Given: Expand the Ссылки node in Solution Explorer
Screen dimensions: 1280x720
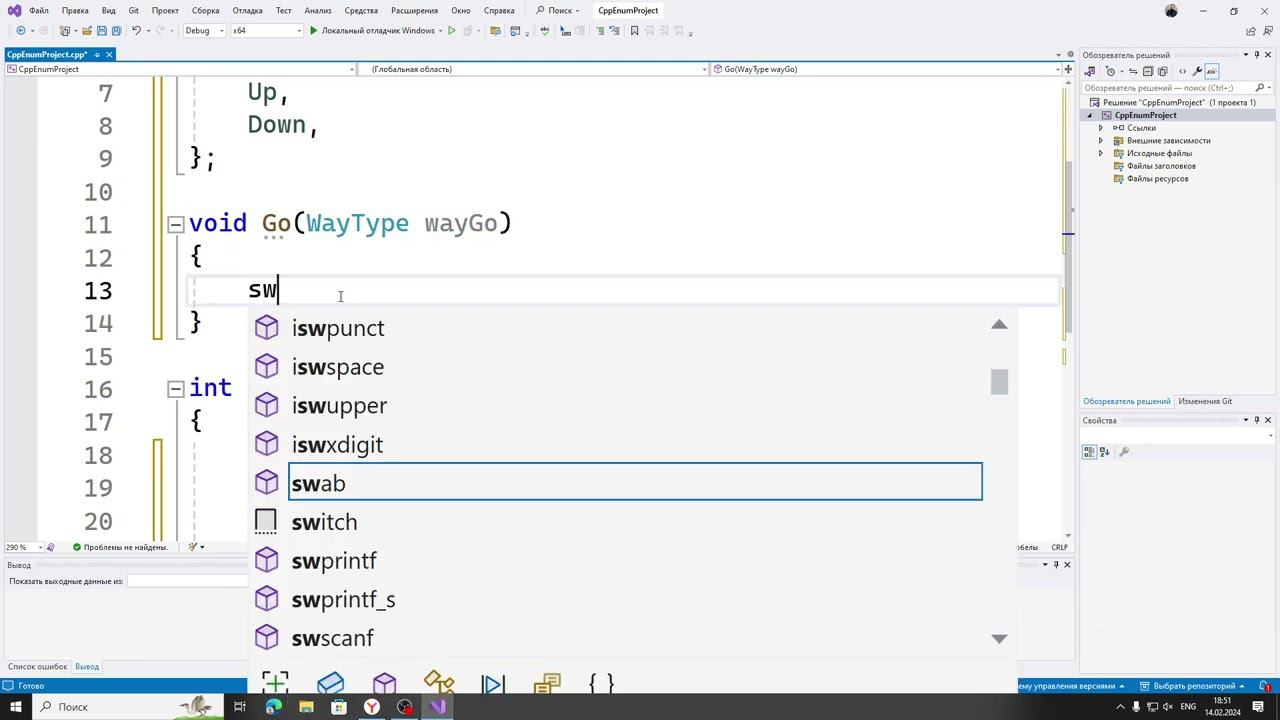Looking at the screenshot, I should coord(1101,128).
